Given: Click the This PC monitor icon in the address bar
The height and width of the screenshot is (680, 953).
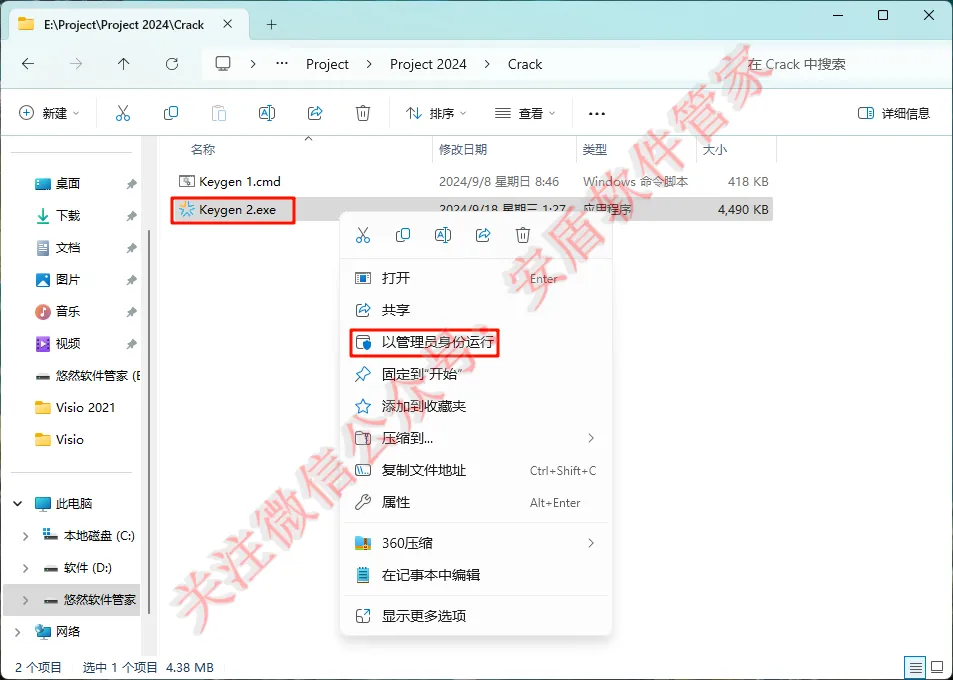Looking at the screenshot, I should point(223,64).
